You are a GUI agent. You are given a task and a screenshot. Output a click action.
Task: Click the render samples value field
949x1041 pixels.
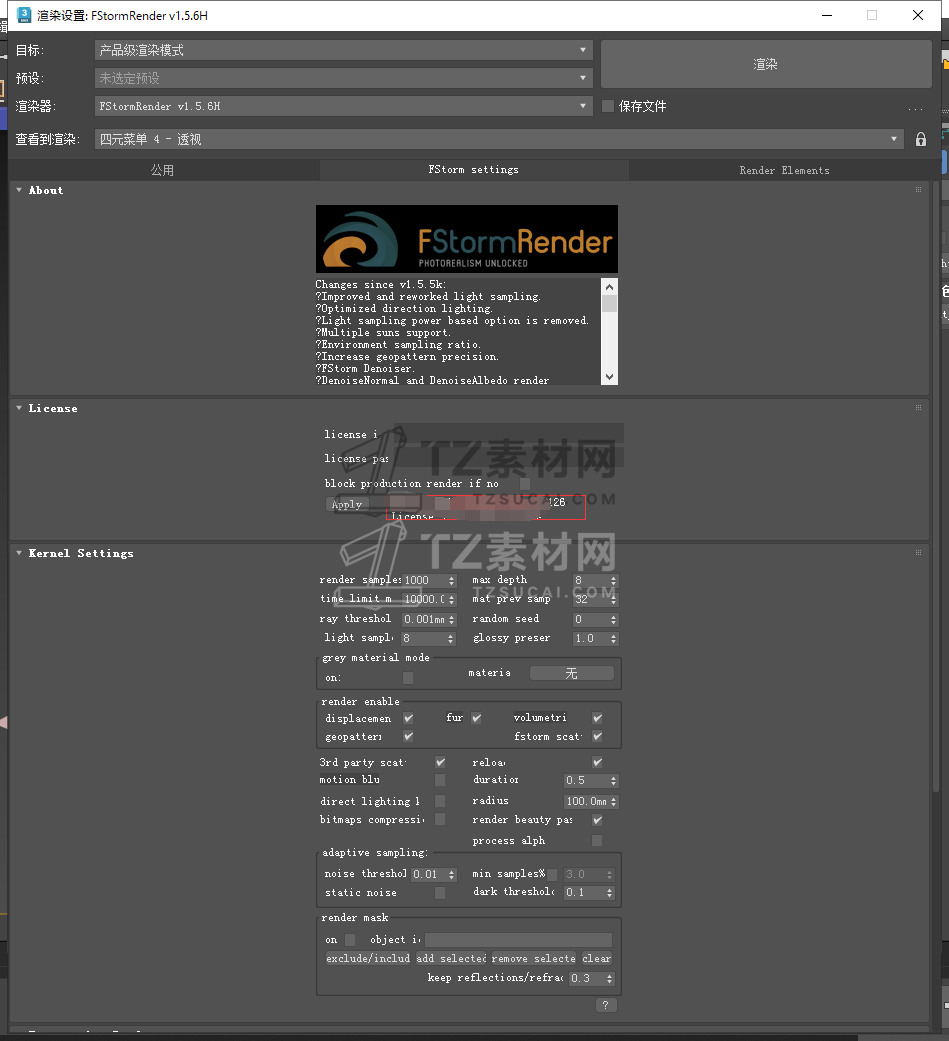point(424,580)
